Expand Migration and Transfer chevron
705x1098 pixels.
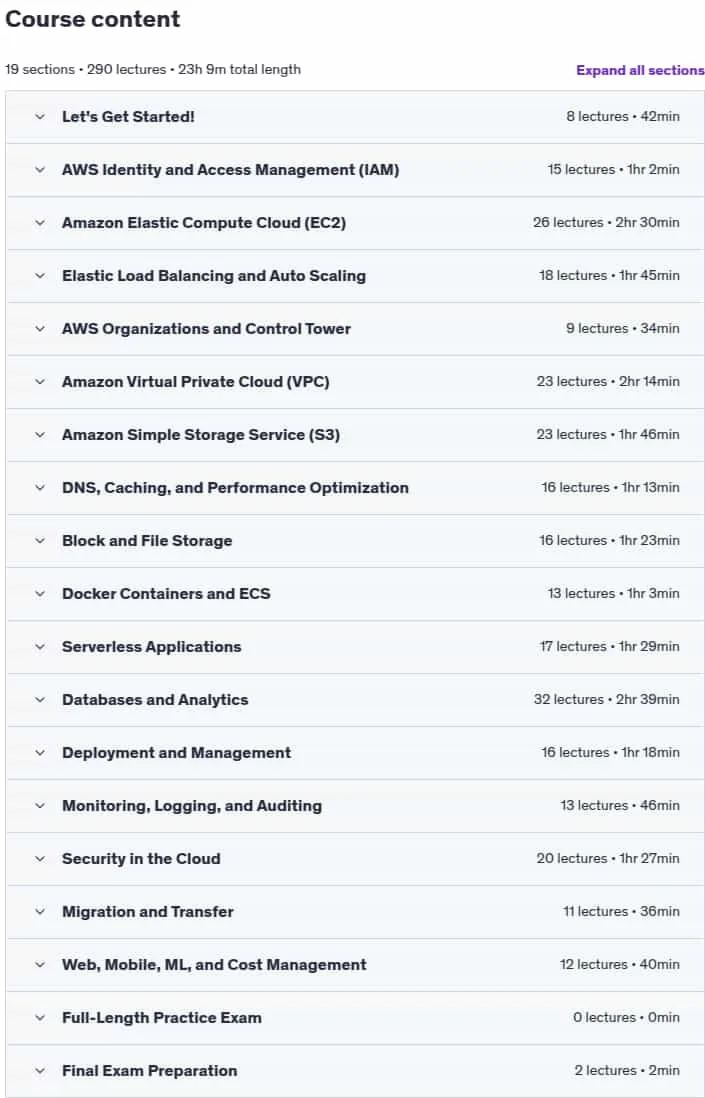pos(40,912)
